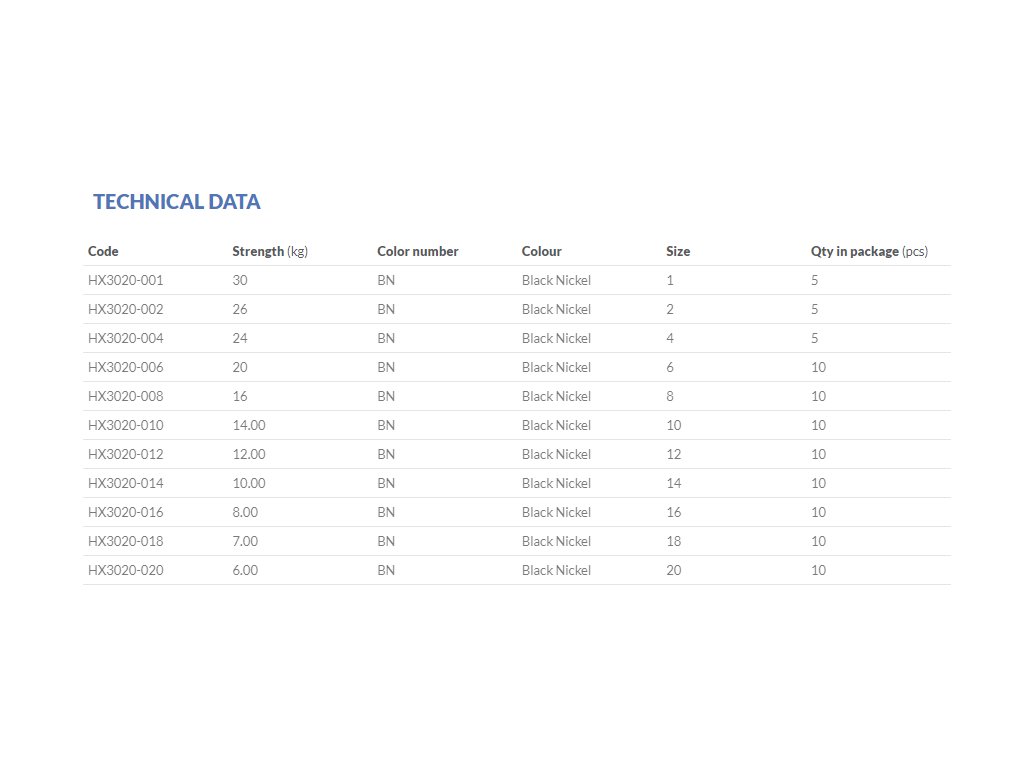
Task: Select the HX3020-006 row code
Action: pyautogui.click(x=125, y=367)
